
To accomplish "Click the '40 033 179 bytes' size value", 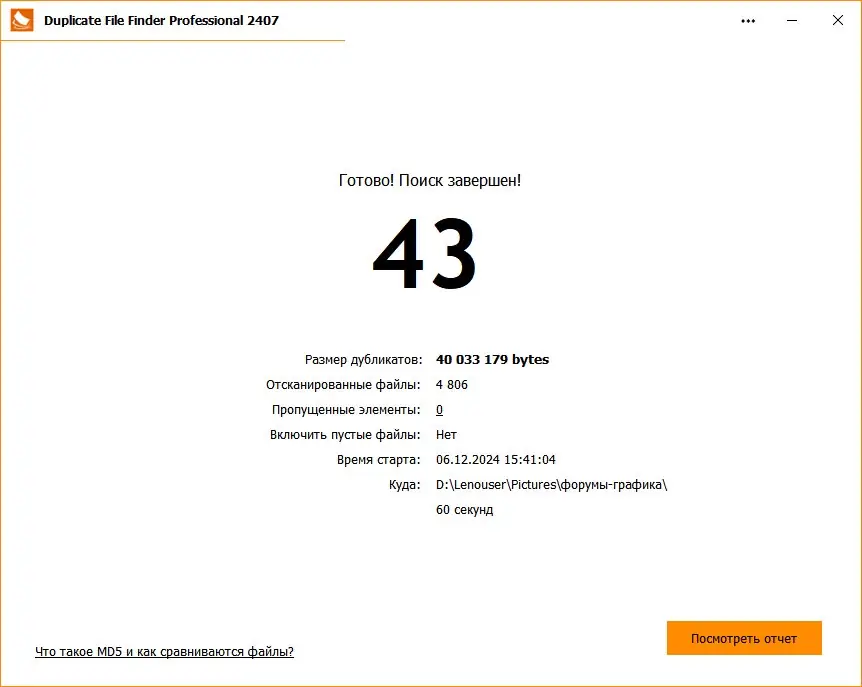I will [x=492, y=359].
